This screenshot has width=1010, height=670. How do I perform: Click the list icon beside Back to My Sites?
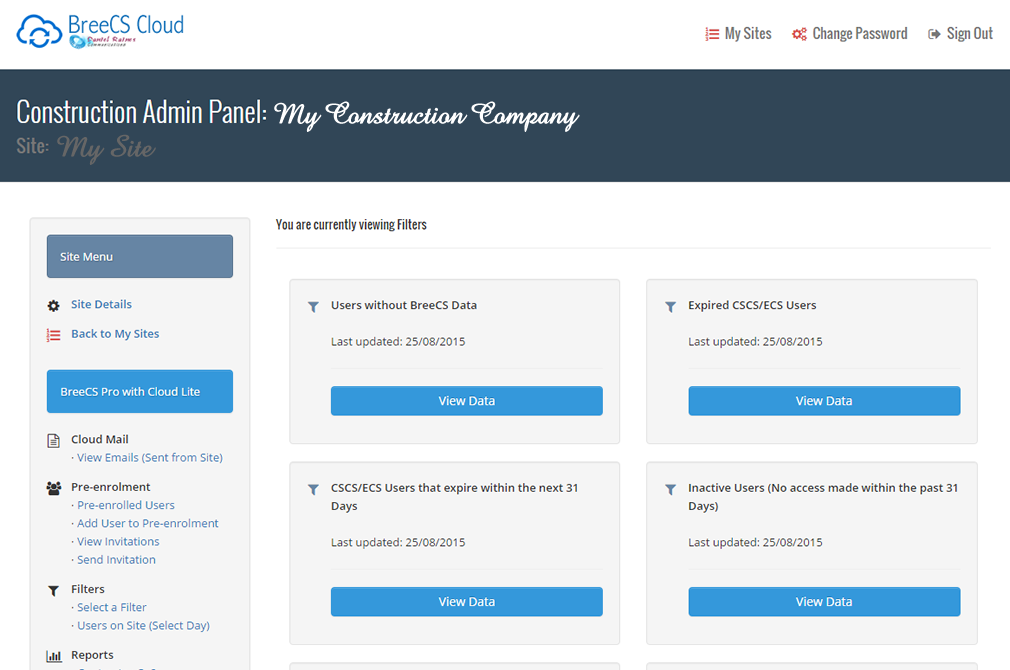[x=54, y=335]
